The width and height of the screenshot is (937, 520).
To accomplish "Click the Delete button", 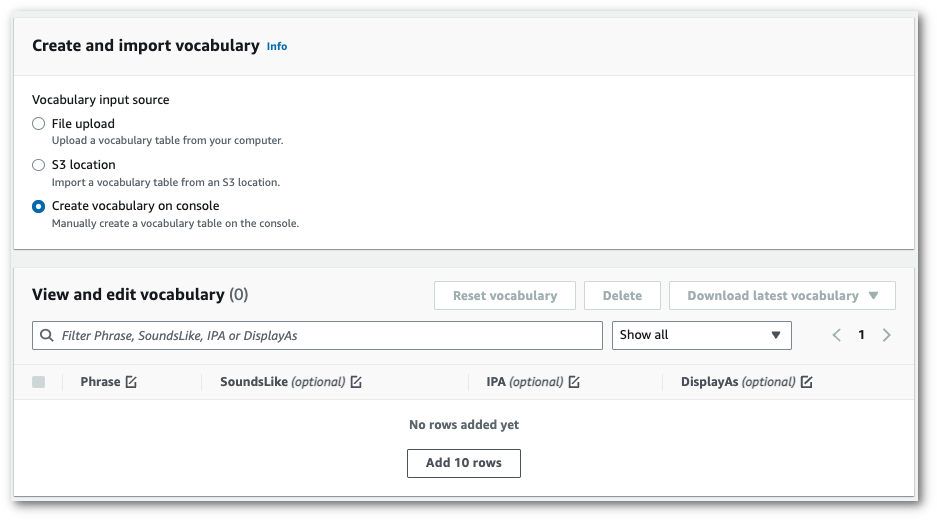I will 622,296.
